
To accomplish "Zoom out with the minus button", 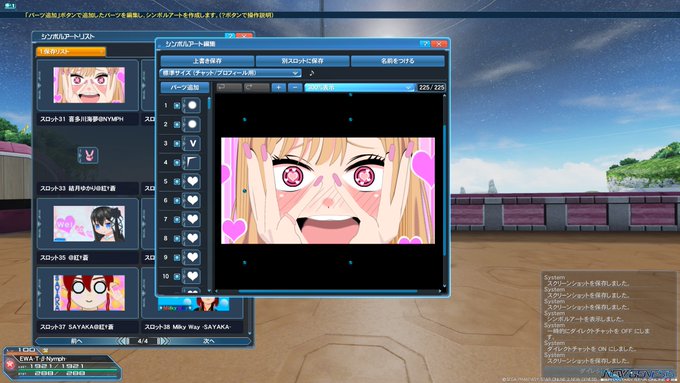I will [295, 88].
